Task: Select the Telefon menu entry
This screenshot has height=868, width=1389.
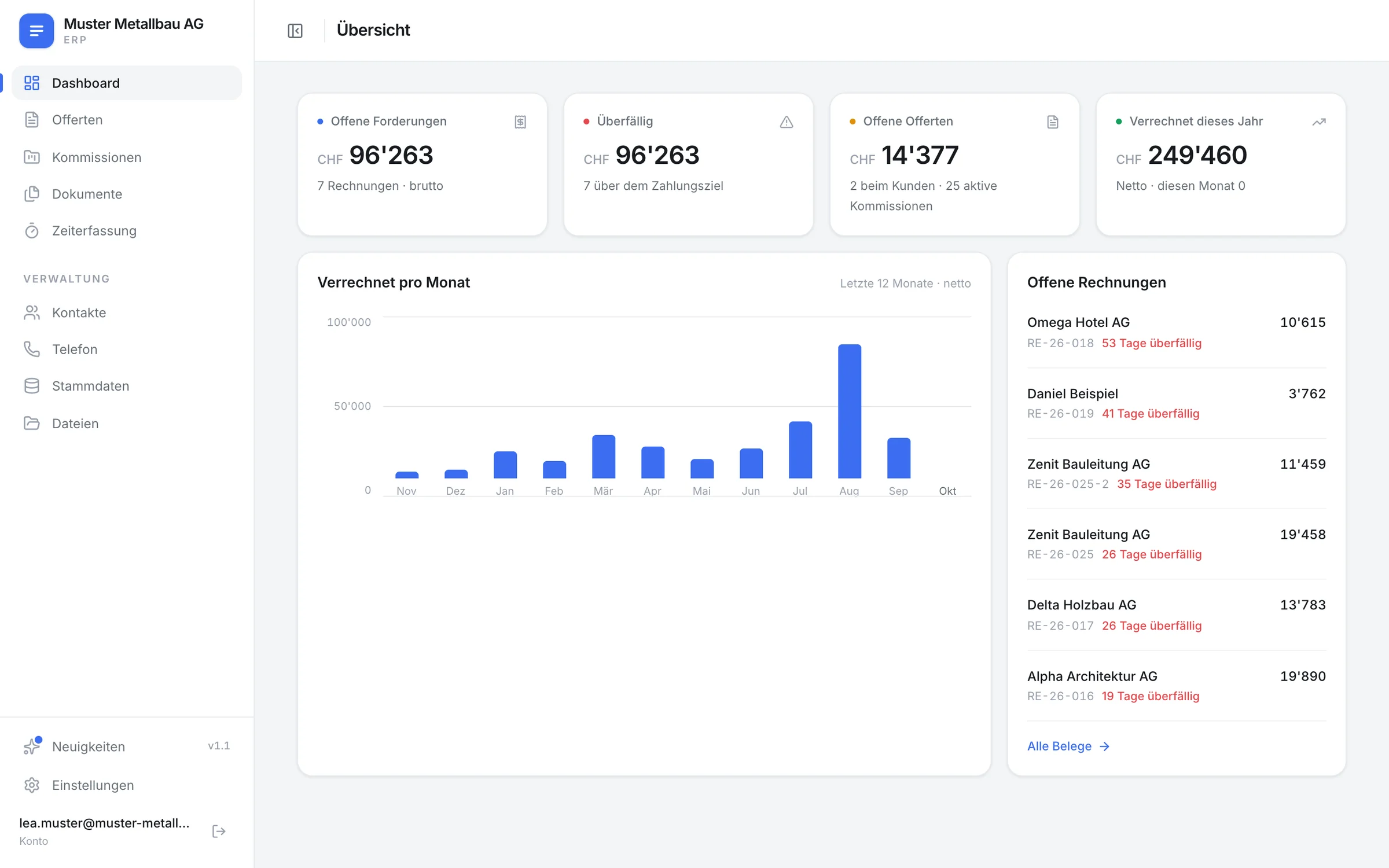Action: click(127, 349)
